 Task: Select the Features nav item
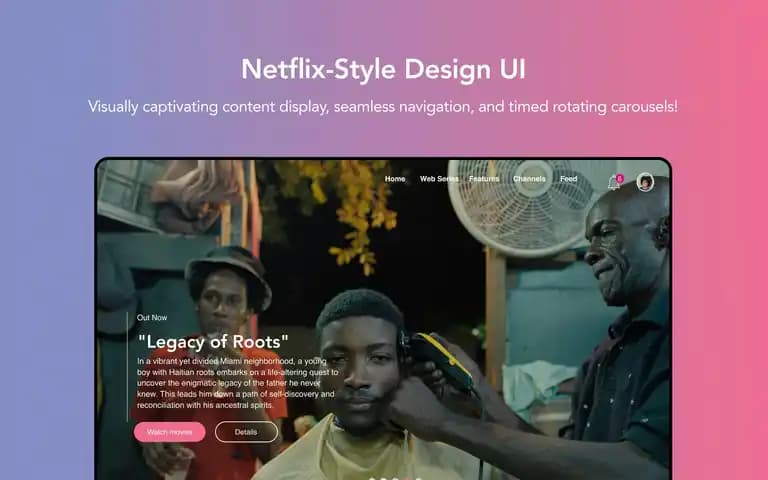pos(484,179)
